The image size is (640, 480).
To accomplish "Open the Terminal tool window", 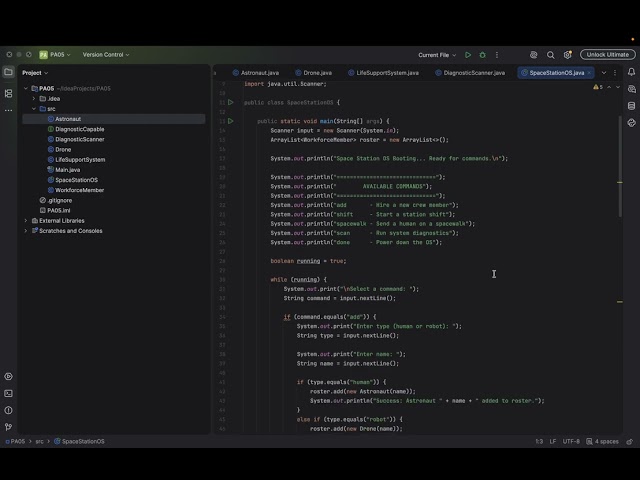I will pos(8,393).
